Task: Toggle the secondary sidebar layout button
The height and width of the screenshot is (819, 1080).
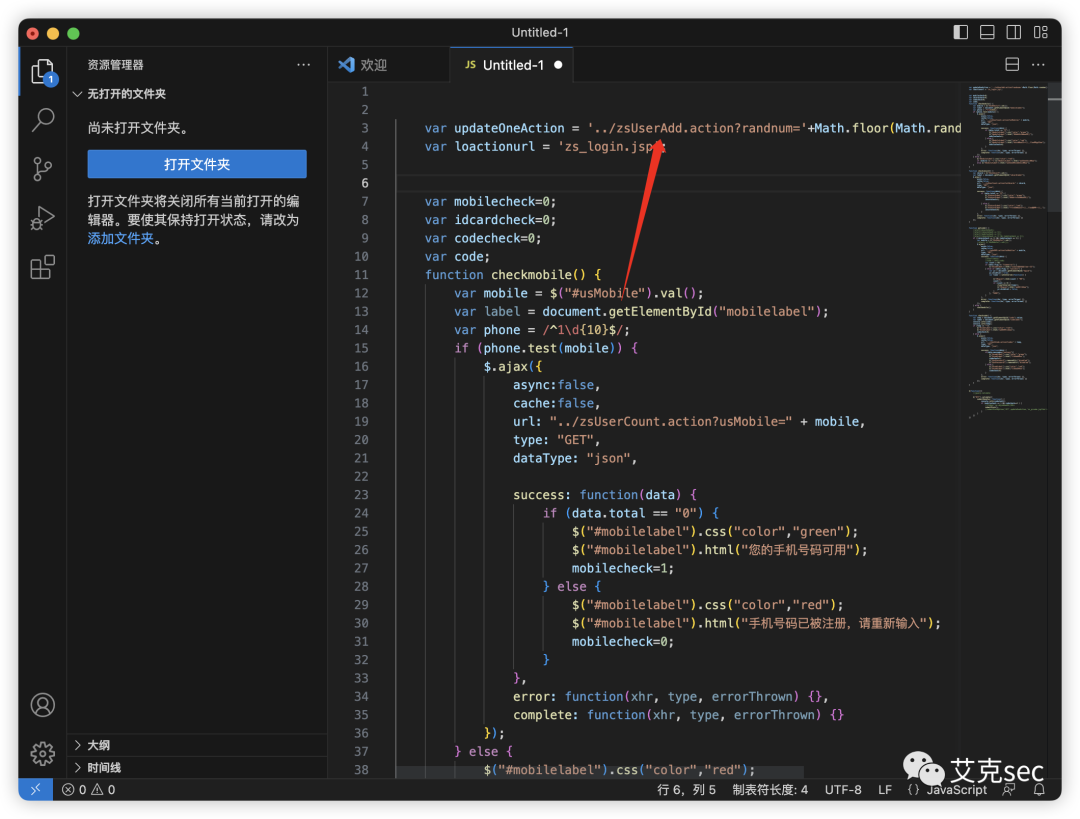Action: tap(1013, 33)
